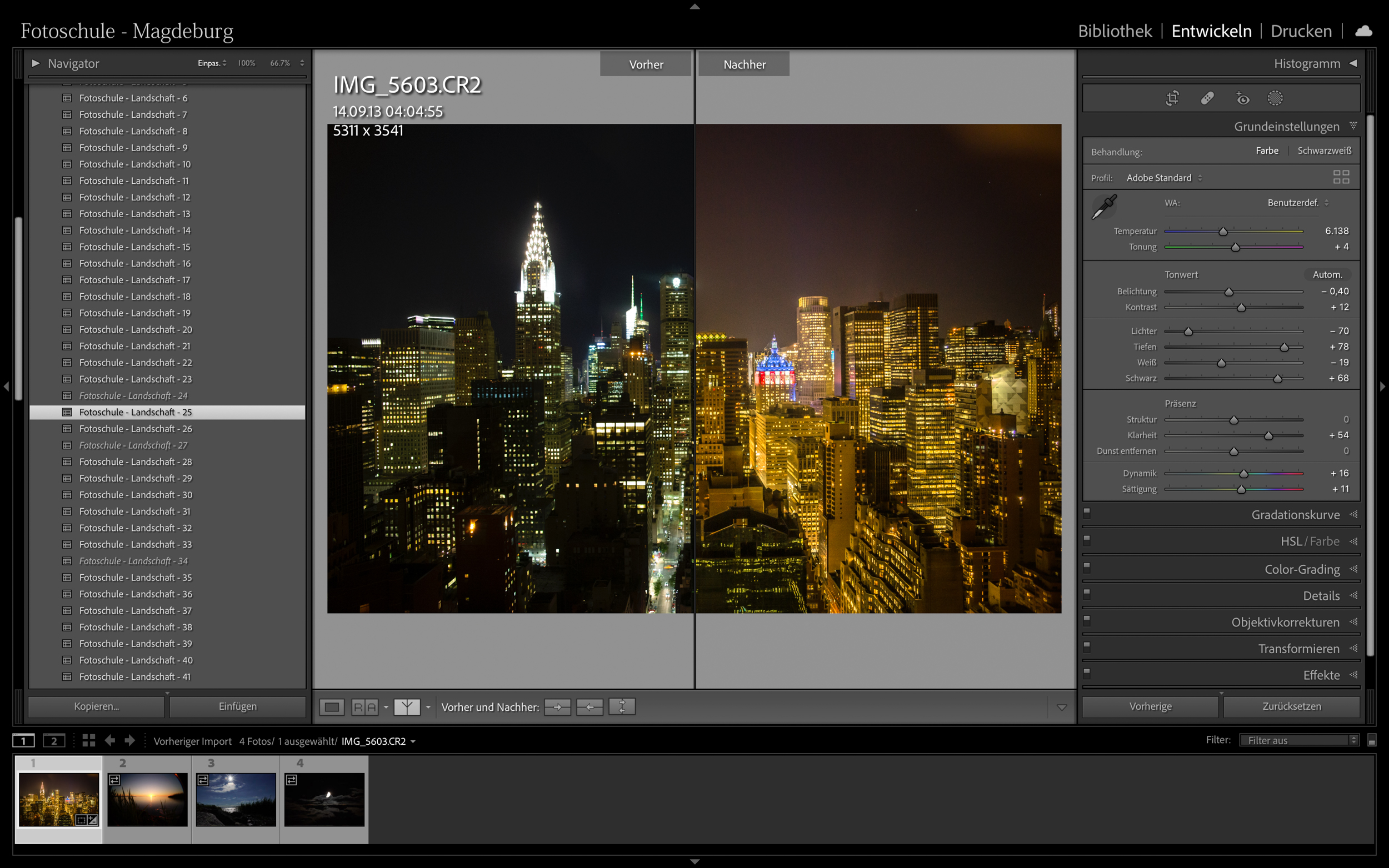Screen dimensions: 1389x868
Task: Open cloud sync status icon
Action: point(1364,31)
